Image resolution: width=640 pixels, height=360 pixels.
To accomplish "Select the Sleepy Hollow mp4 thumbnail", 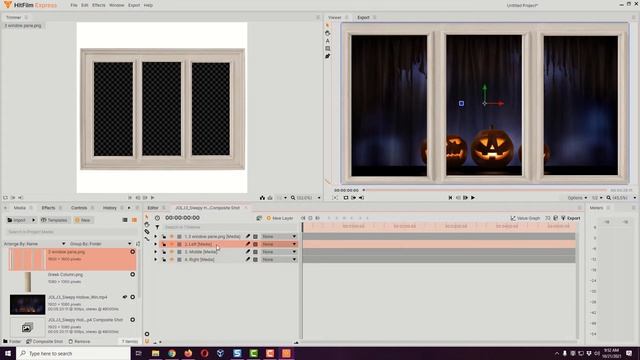I will pos(27,304).
